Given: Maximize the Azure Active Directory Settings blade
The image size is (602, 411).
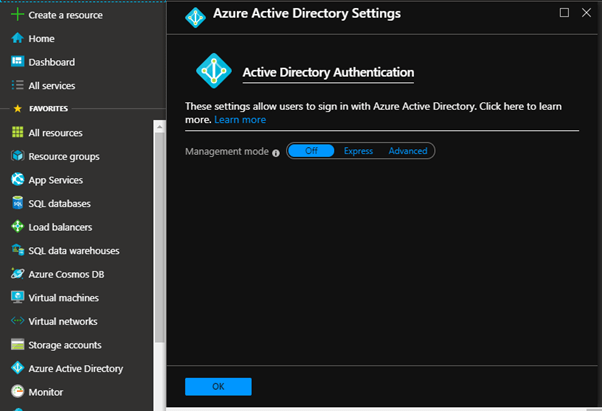Looking at the screenshot, I should click(564, 13).
